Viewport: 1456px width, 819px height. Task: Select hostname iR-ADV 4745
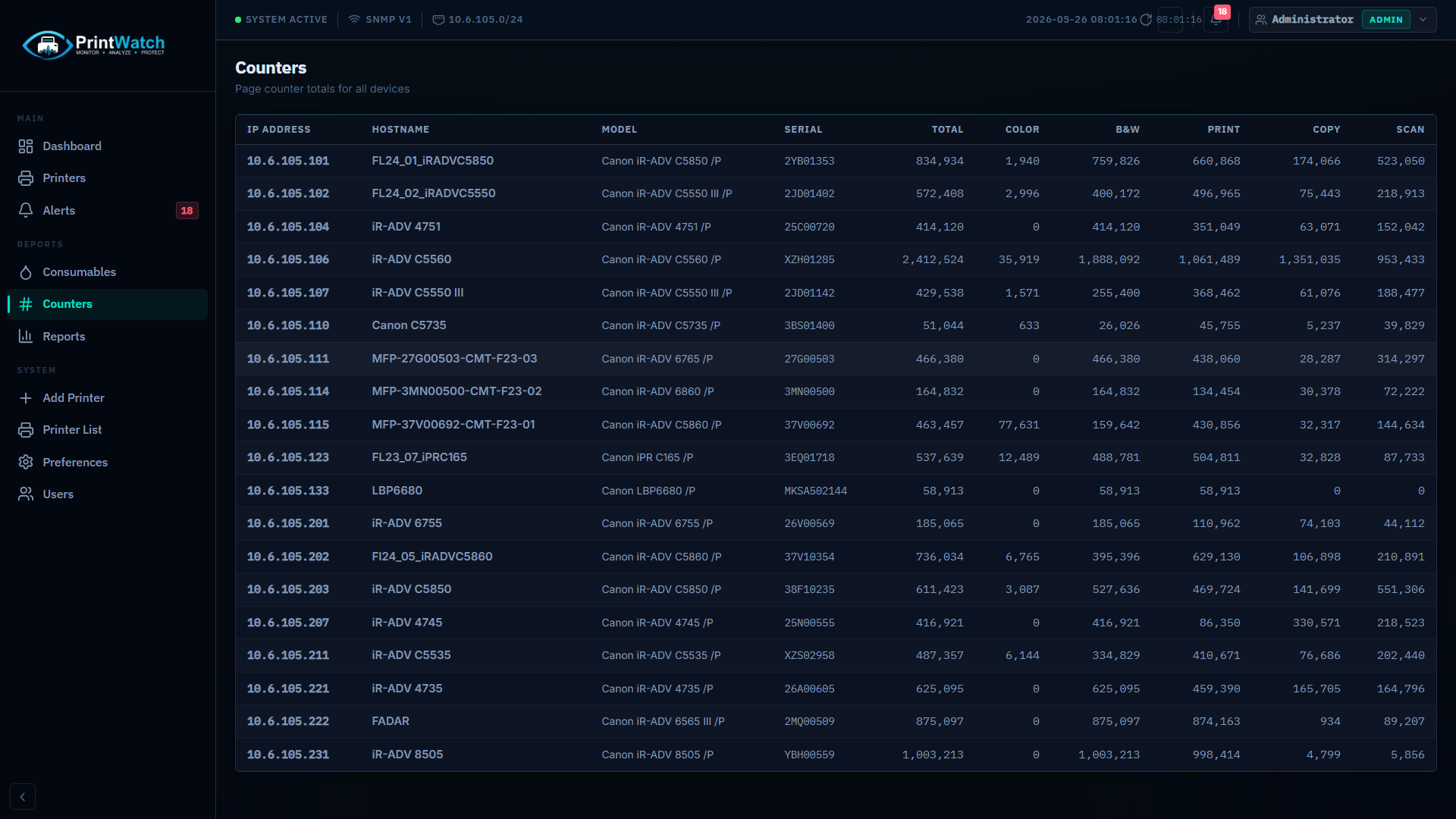407,623
